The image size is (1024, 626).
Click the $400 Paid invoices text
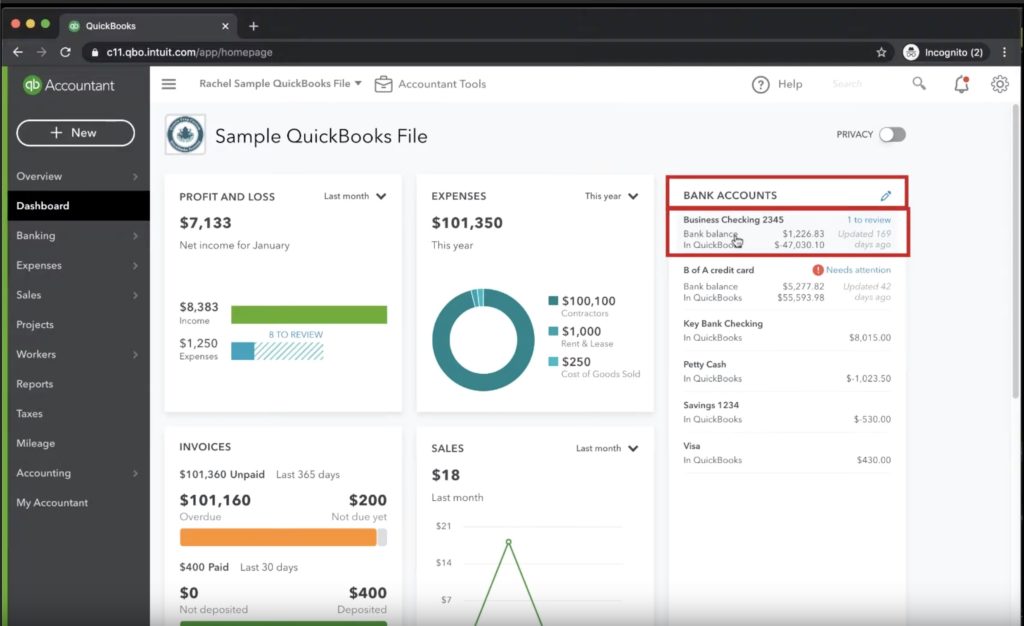[x=204, y=567]
